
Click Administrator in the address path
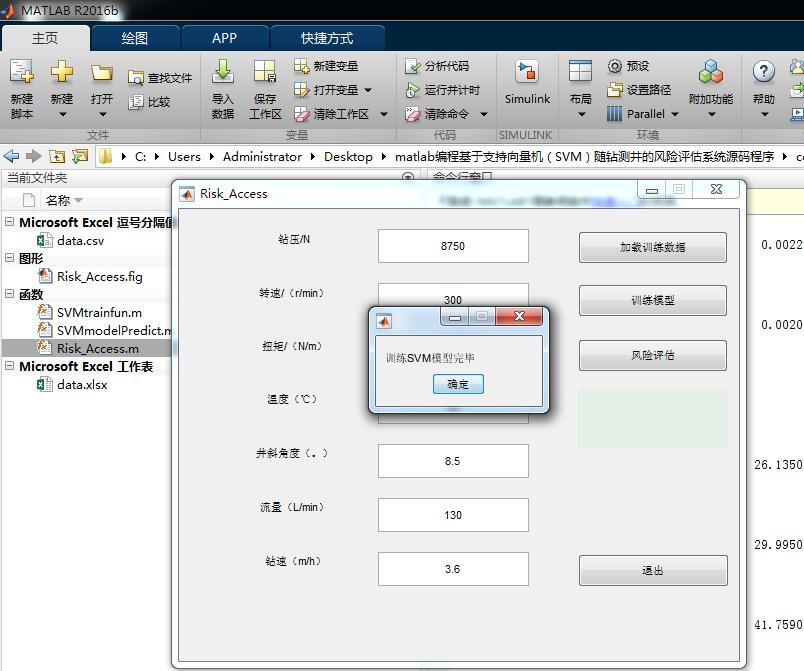click(262, 156)
